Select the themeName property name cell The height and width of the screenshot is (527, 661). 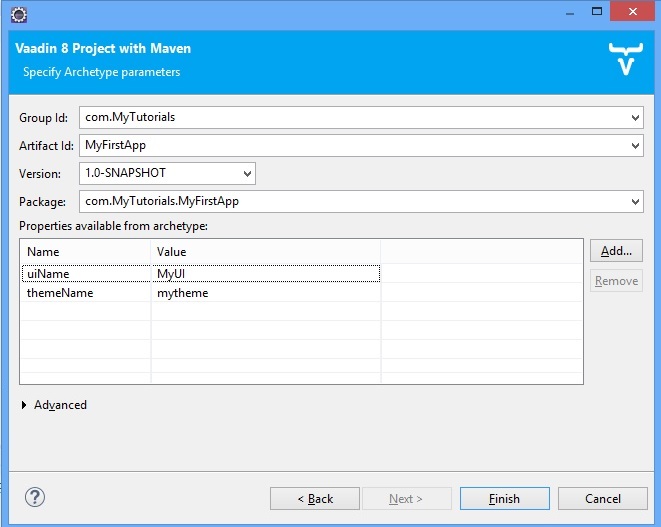[x=86, y=293]
